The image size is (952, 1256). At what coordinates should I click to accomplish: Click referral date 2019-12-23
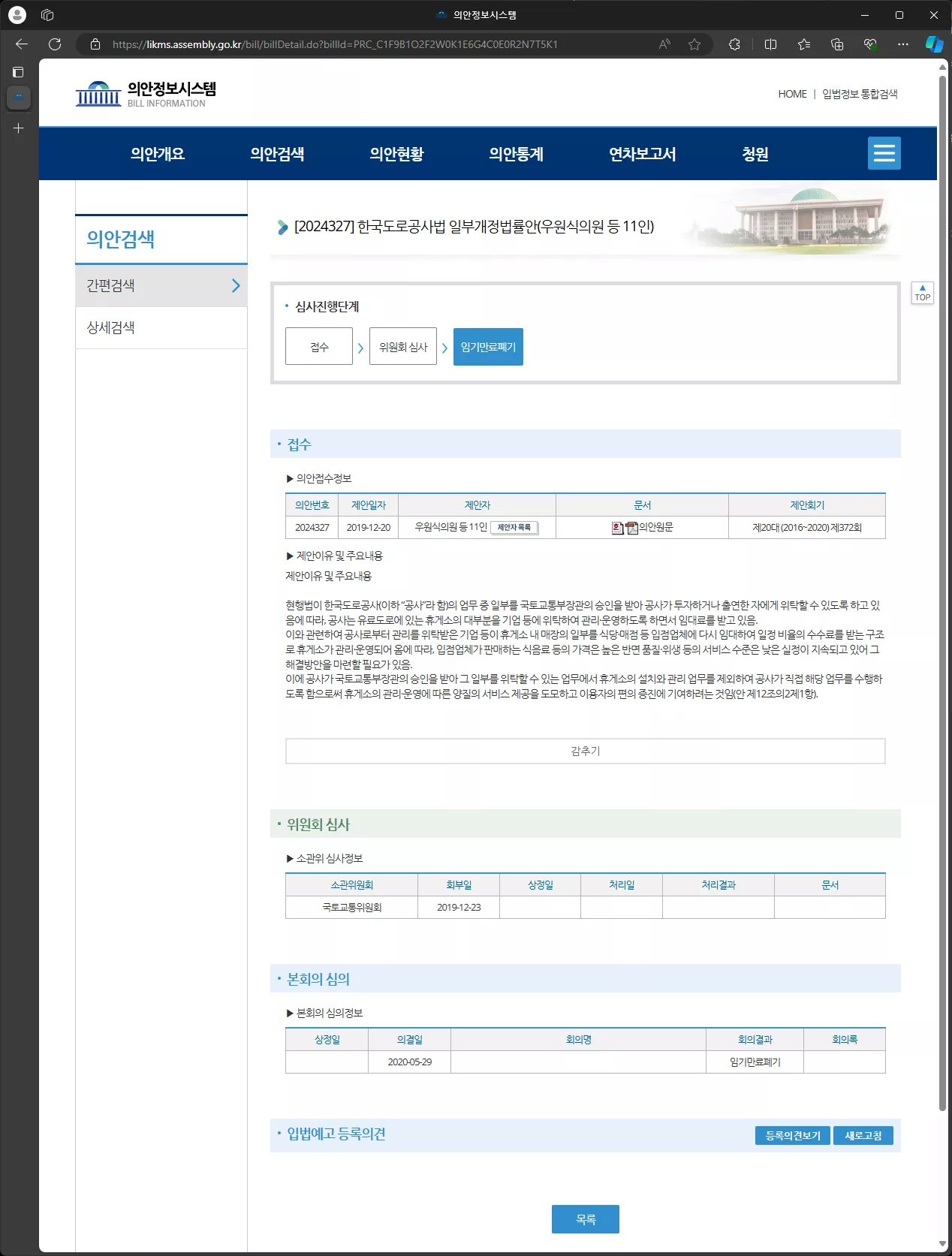[x=459, y=908]
